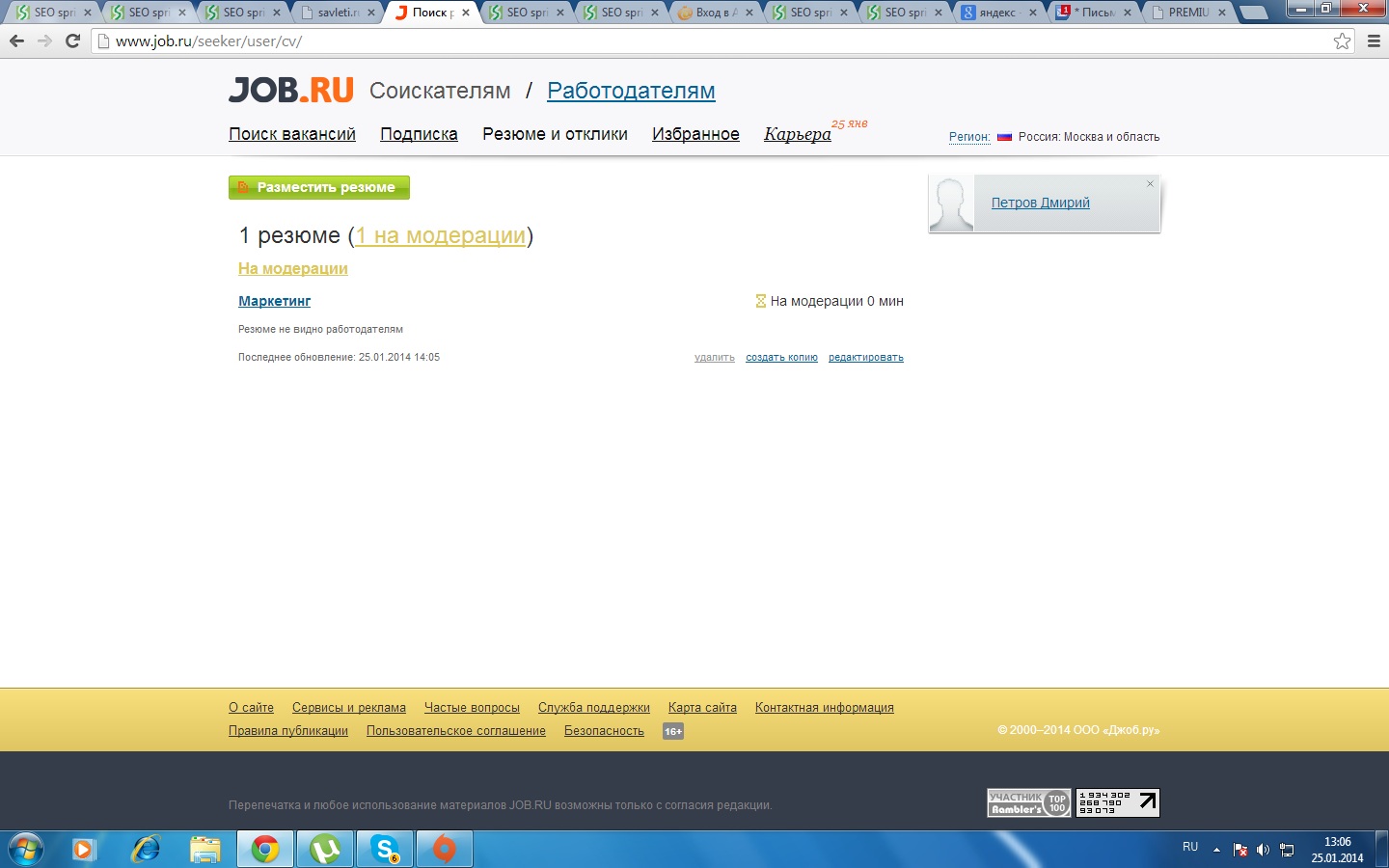This screenshot has height=868, width=1389.
Task: Go to the Работодателям section
Action: [631, 91]
